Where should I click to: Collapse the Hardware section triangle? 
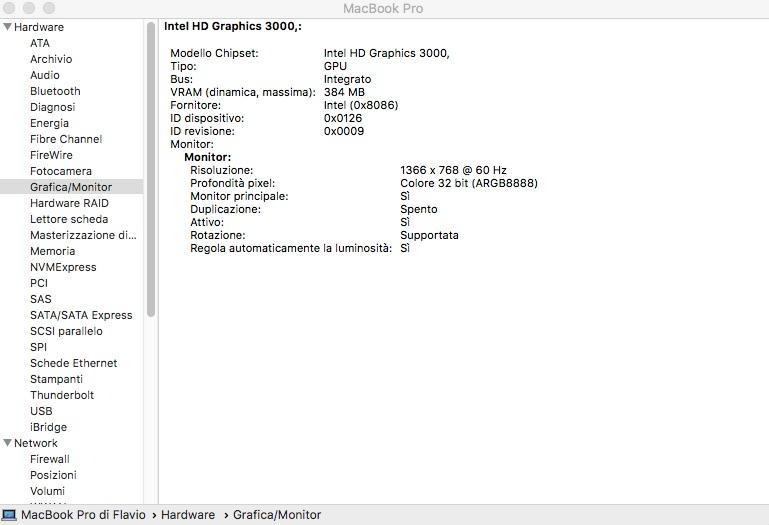7,27
